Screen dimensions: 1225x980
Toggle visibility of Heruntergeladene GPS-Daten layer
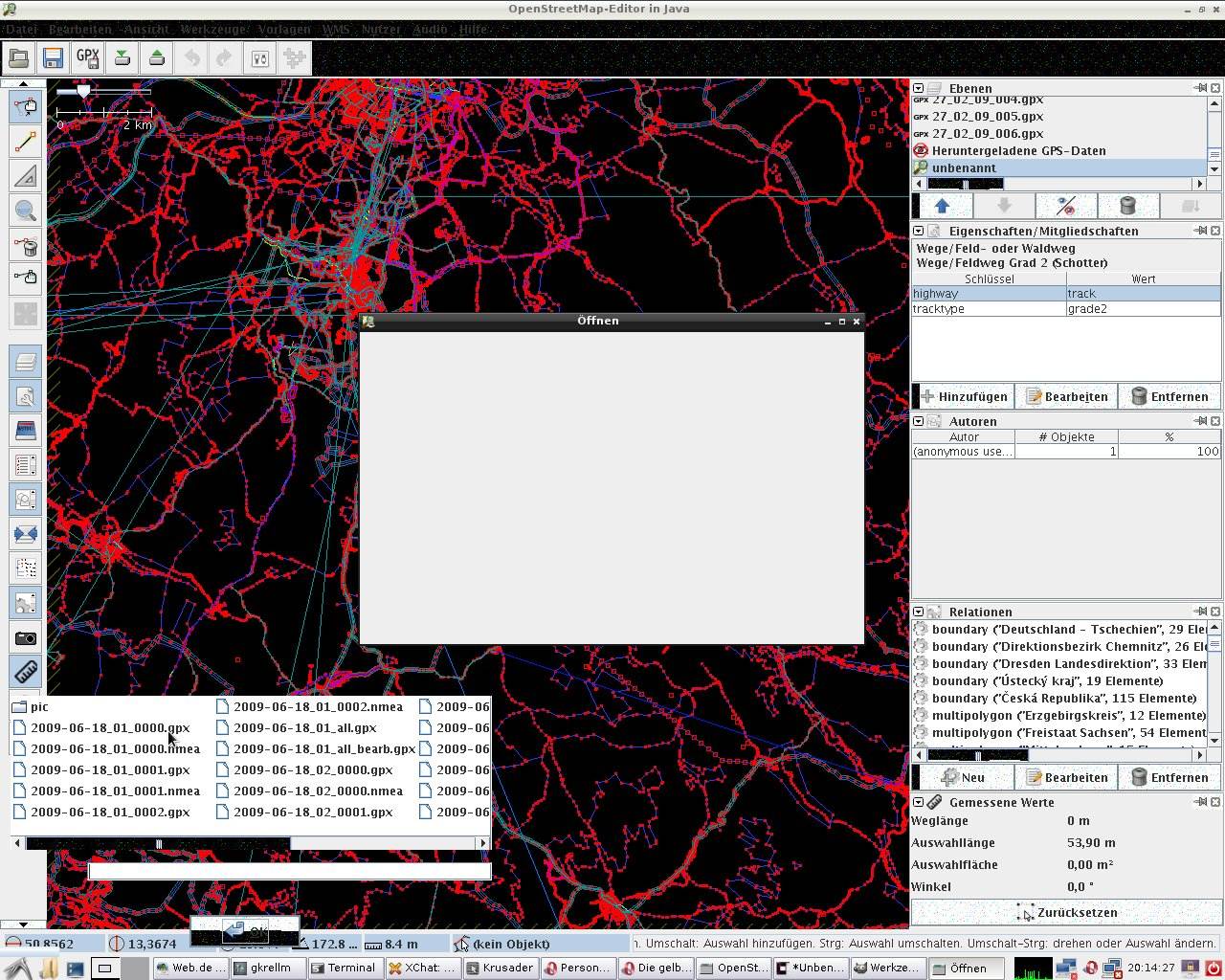click(x=921, y=151)
